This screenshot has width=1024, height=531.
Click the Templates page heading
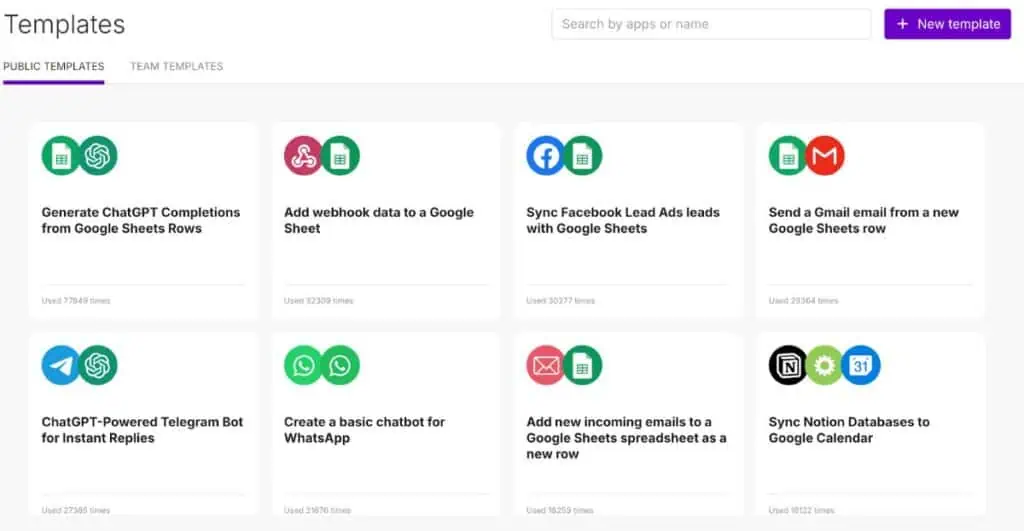coord(64,25)
